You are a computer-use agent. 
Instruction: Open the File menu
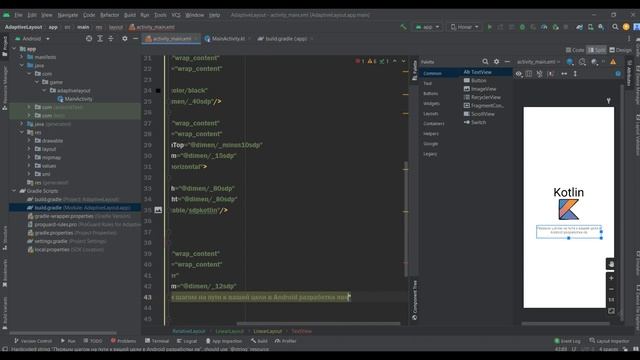[18, 15]
